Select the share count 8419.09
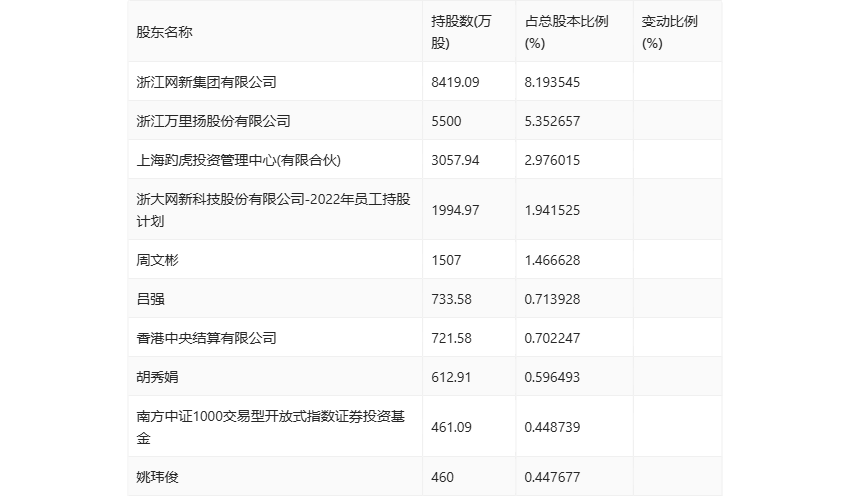This screenshot has width=850, height=496. pos(455,82)
